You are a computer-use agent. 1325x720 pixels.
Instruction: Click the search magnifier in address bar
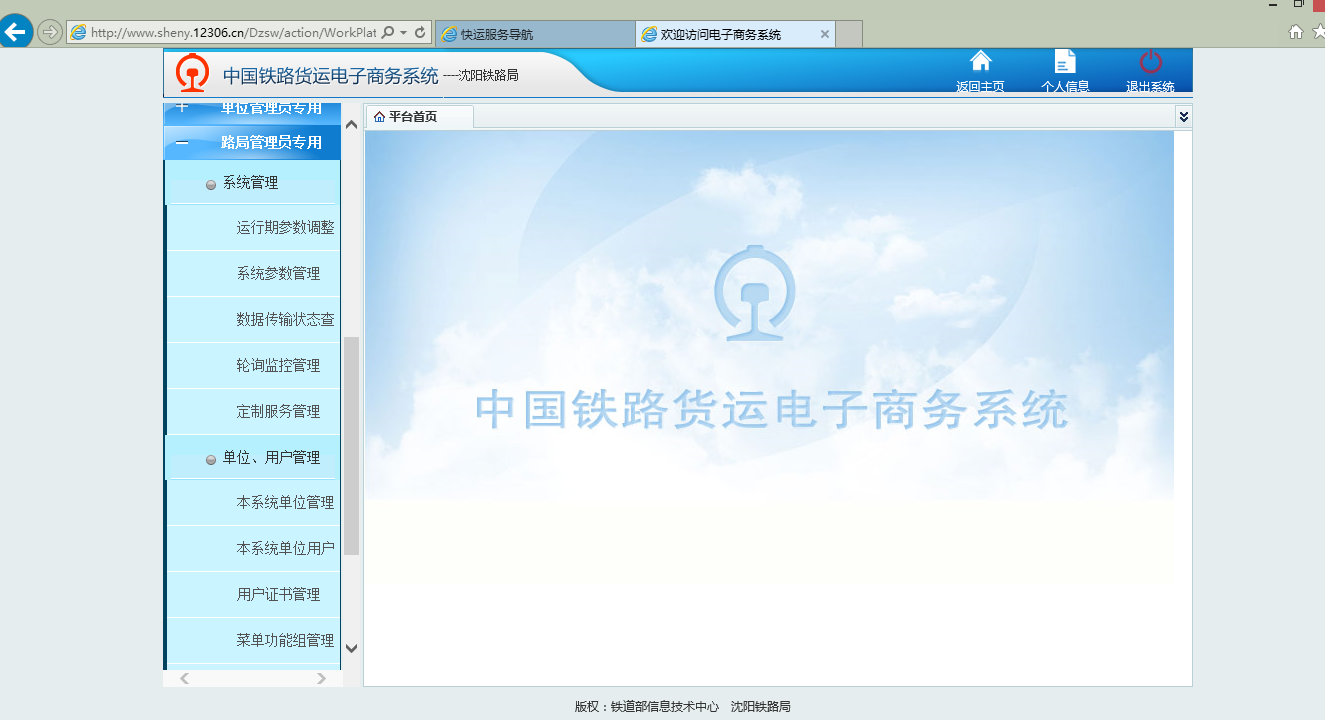coord(388,32)
